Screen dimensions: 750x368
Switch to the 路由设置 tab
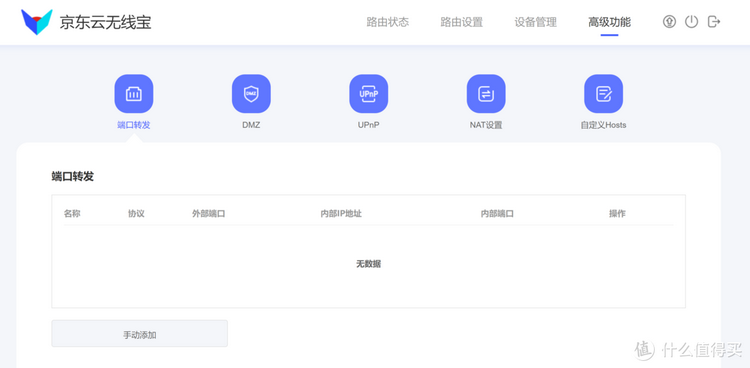pos(462,22)
